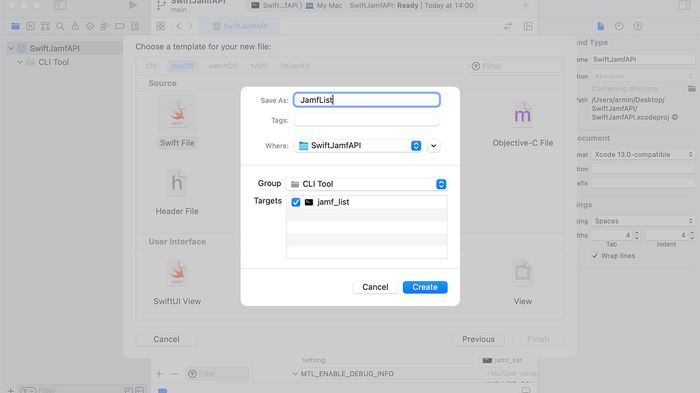The width and height of the screenshot is (700, 393).
Task: Expand the save dialog with chevron button
Action: pyautogui.click(x=433, y=146)
